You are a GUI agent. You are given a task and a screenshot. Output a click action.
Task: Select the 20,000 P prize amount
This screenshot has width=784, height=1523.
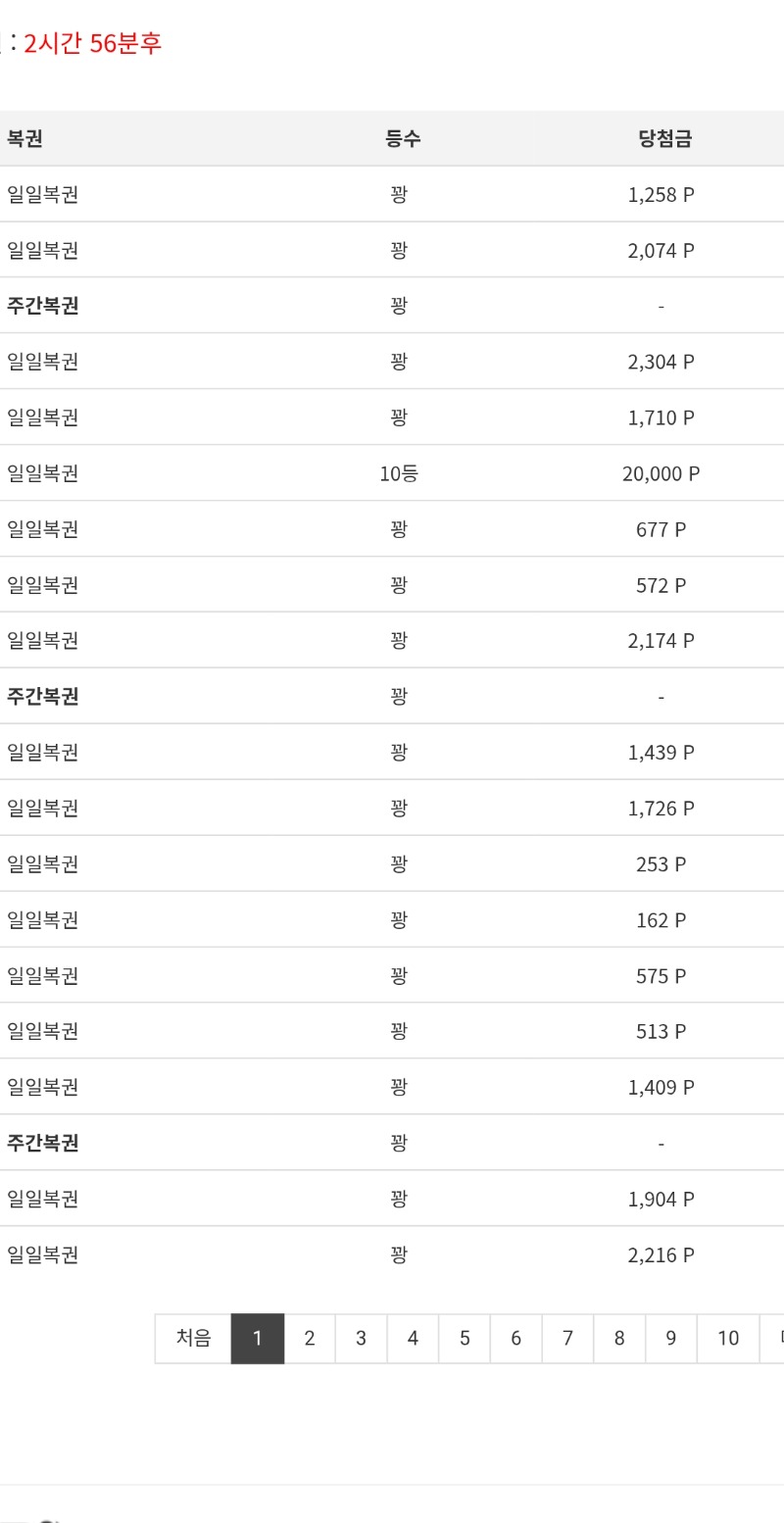click(661, 474)
